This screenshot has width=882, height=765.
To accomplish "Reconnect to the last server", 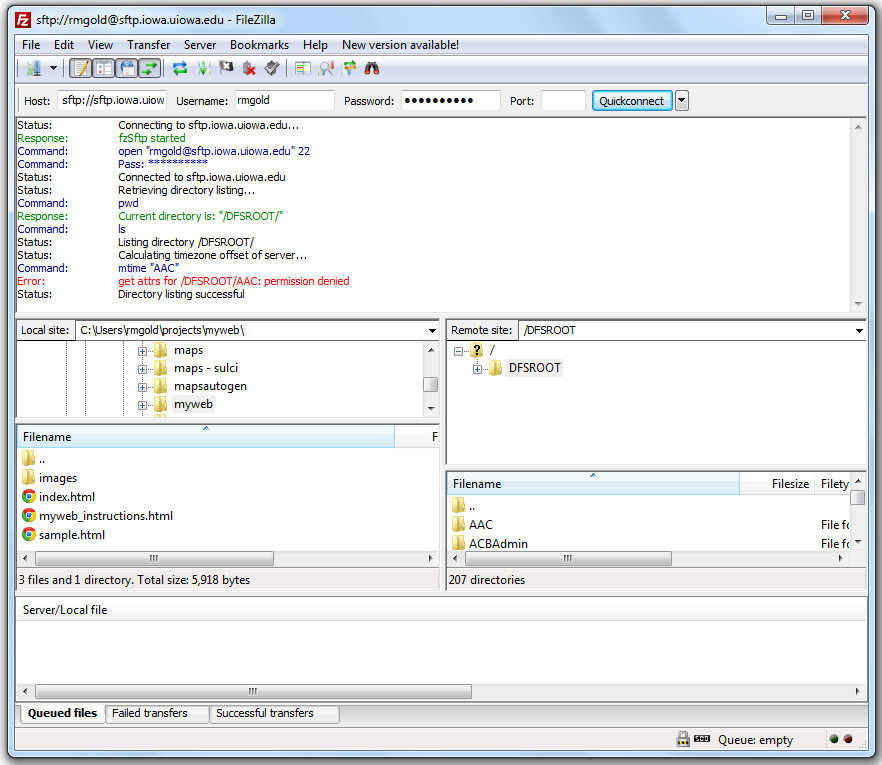I will [272, 69].
